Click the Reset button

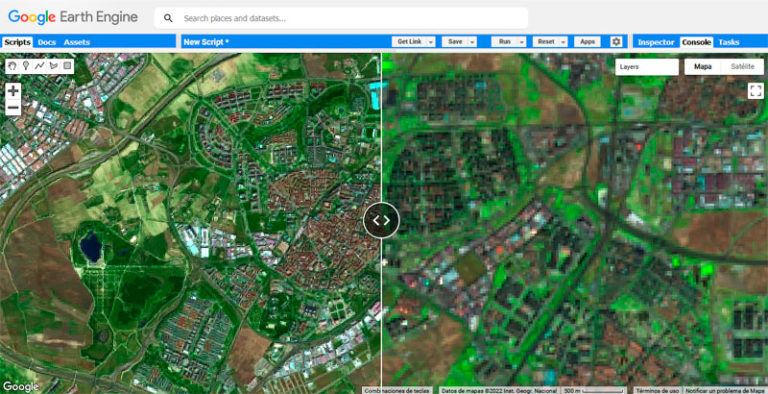546,42
